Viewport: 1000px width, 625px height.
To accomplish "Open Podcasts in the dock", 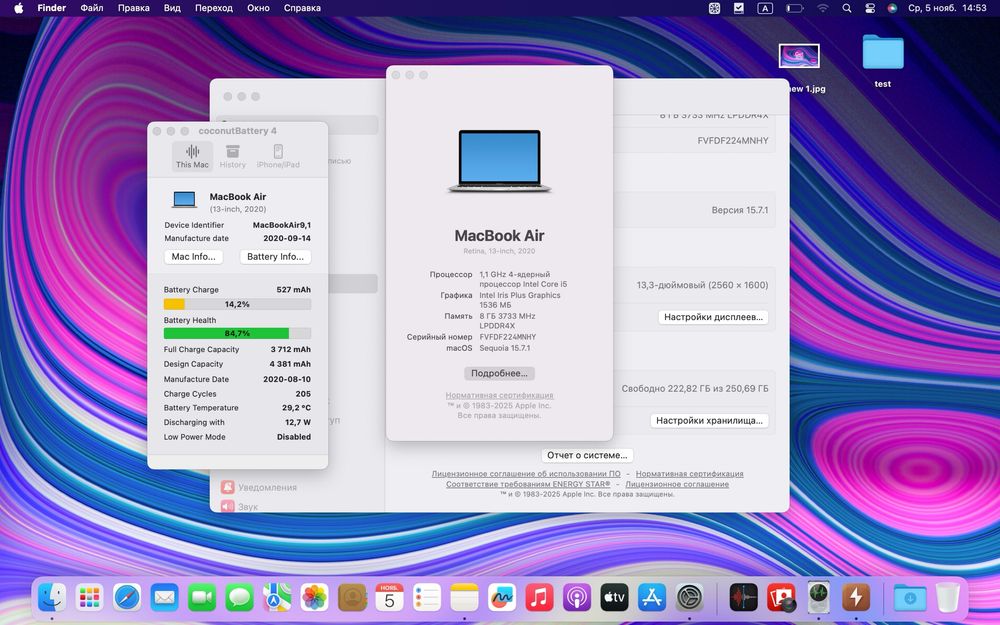I will click(x=577, y=598).
